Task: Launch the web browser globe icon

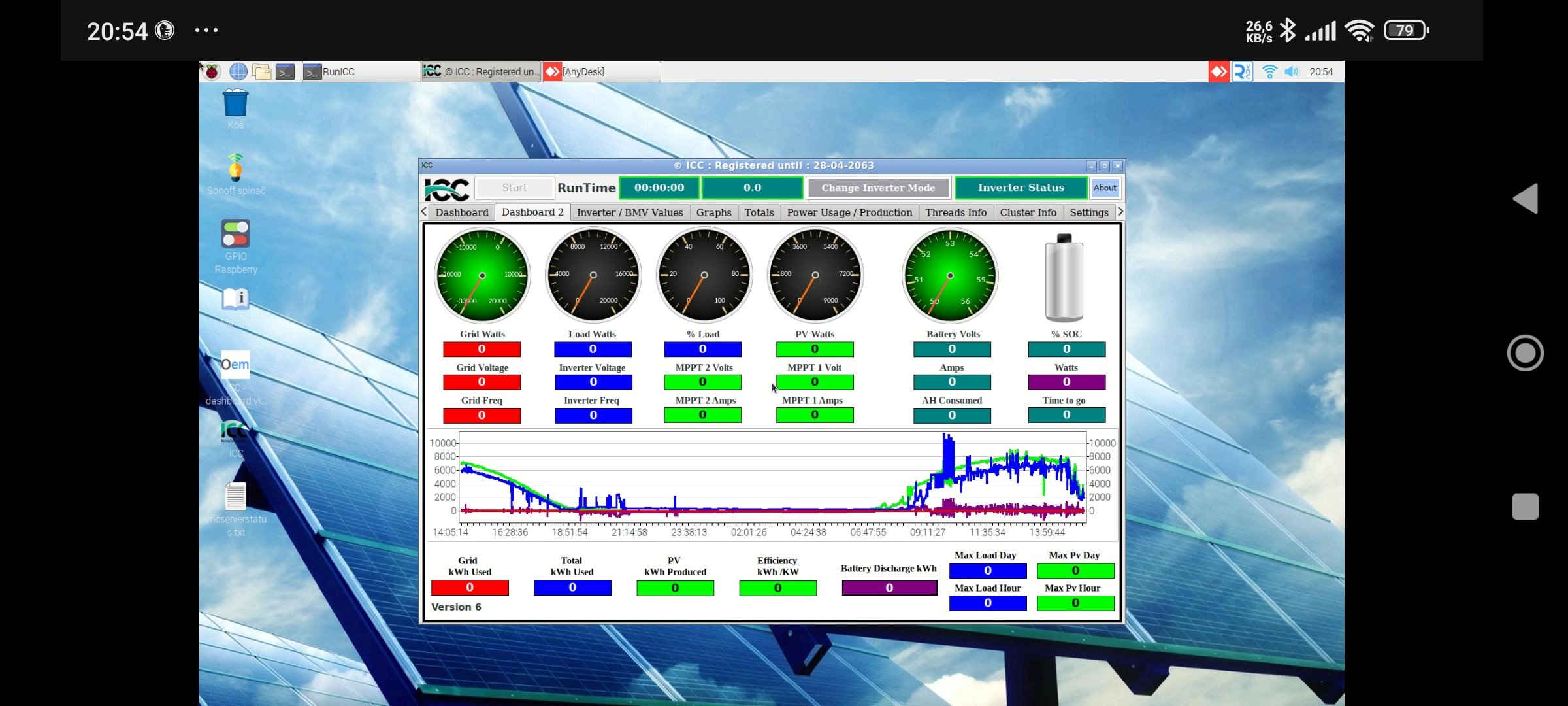Action: click(238, 72)
